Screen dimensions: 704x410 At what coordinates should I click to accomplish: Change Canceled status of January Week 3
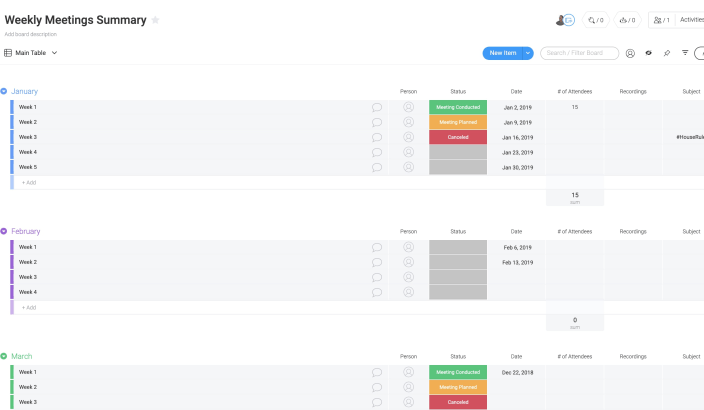[458, 137]
